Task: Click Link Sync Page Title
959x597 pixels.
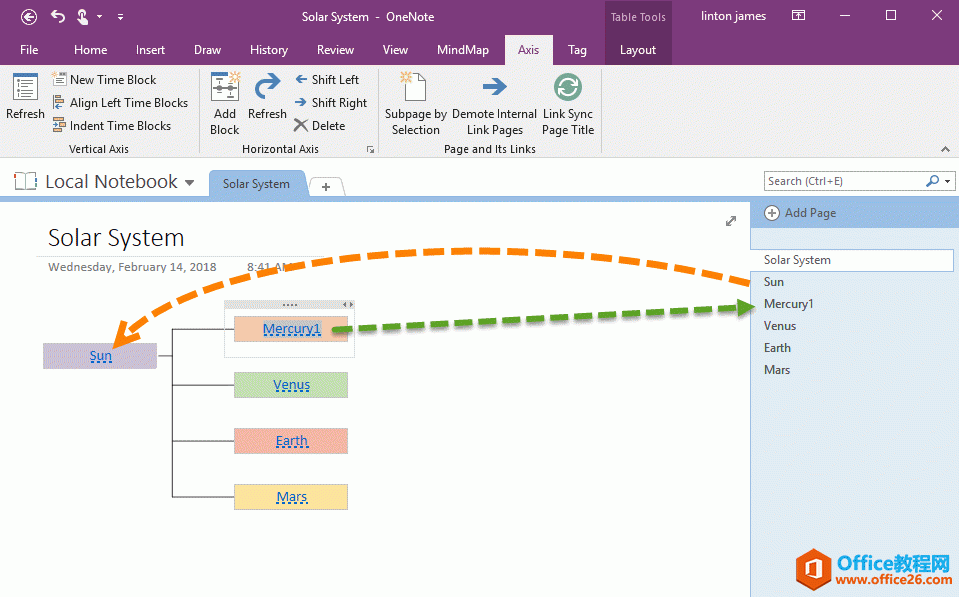Action: click(567, 100)
